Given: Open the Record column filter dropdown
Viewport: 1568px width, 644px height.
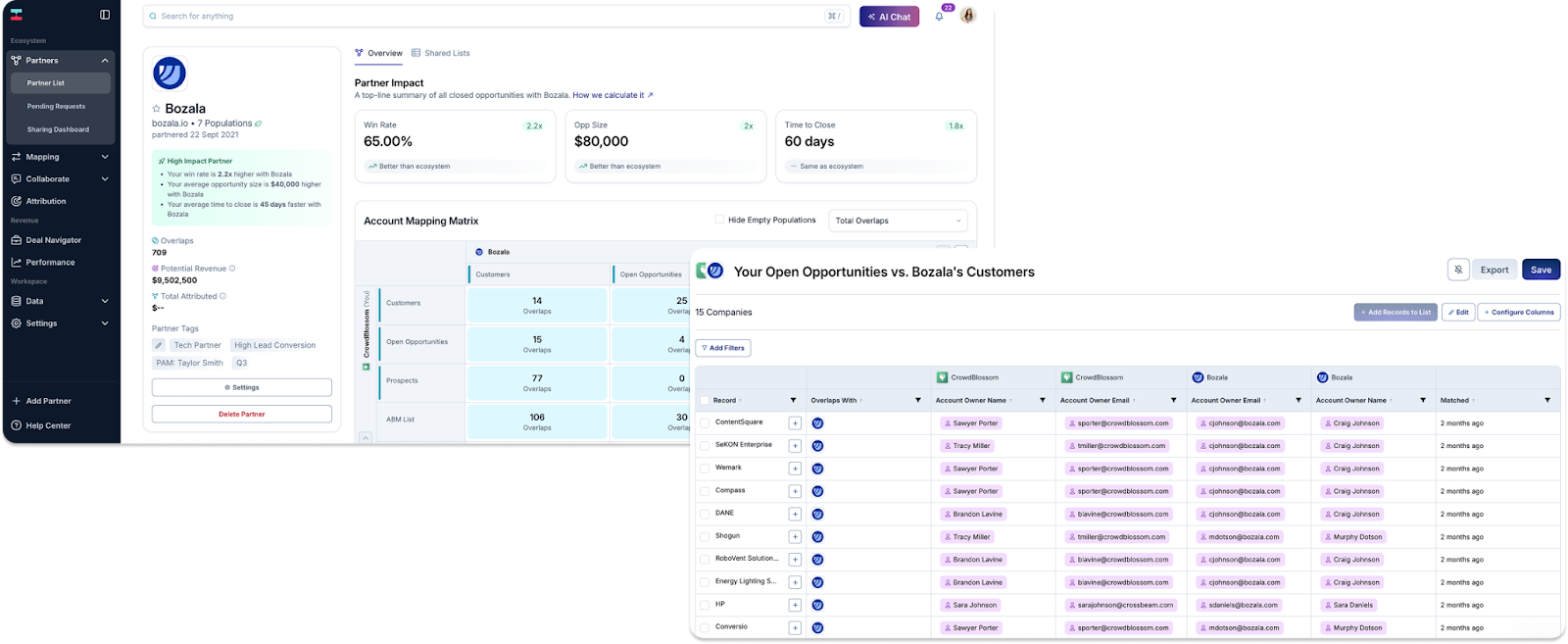Looking at the screenshot, I should (793, 401).
